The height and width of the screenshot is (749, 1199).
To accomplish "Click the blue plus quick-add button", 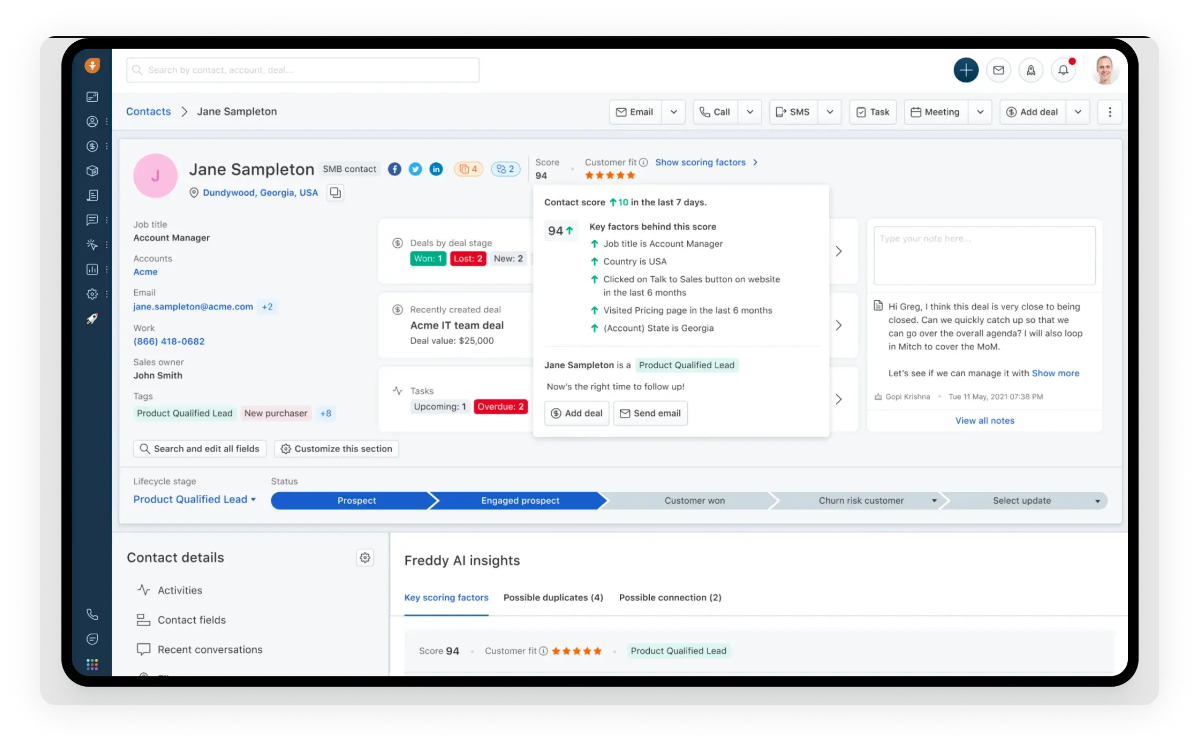I will (x=966, y=70).
